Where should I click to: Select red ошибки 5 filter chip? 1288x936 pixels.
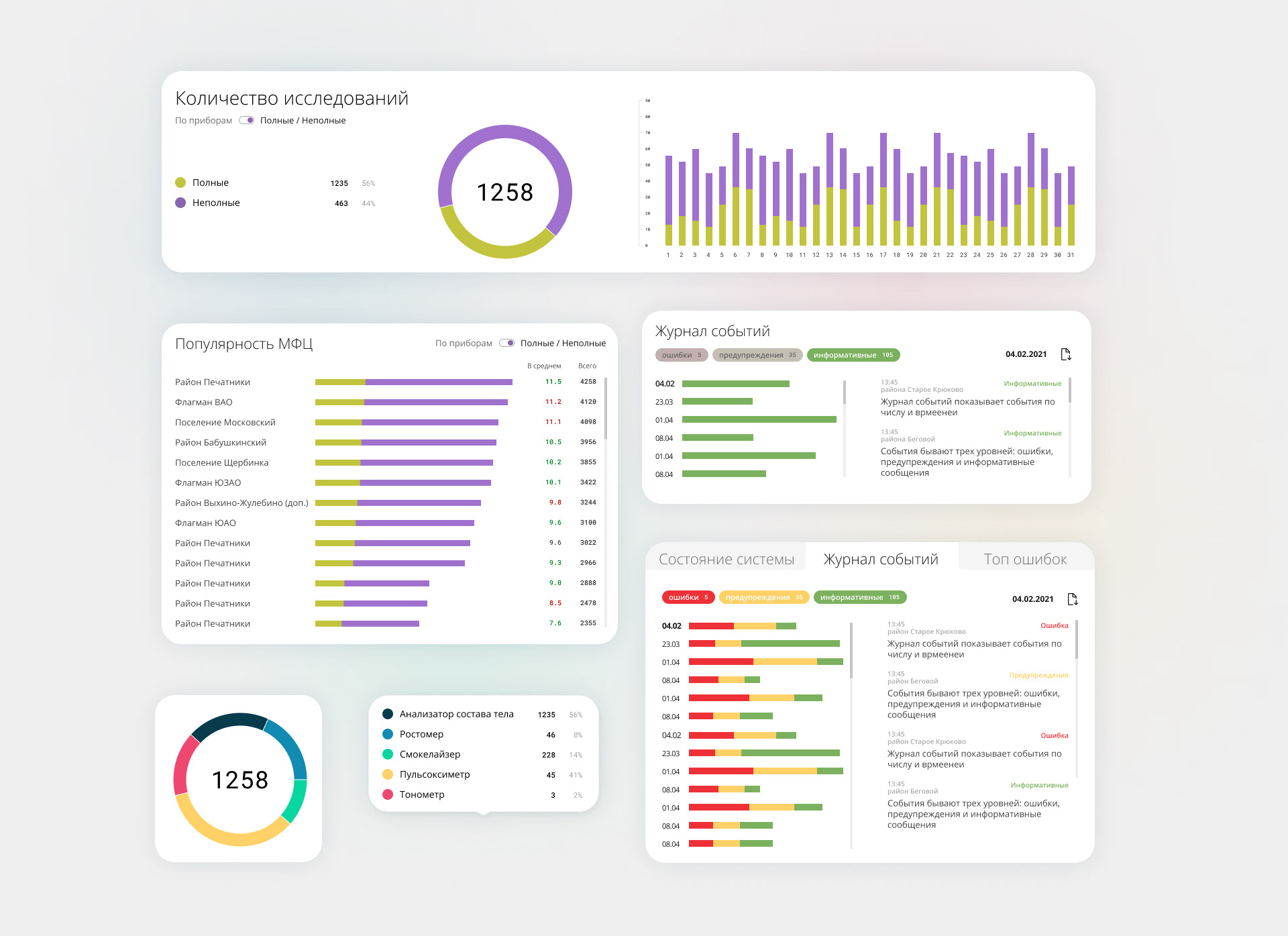point(688,597)
